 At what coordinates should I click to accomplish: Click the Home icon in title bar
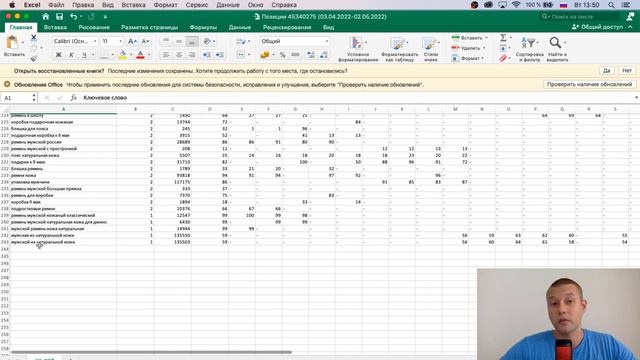[45, 17]
